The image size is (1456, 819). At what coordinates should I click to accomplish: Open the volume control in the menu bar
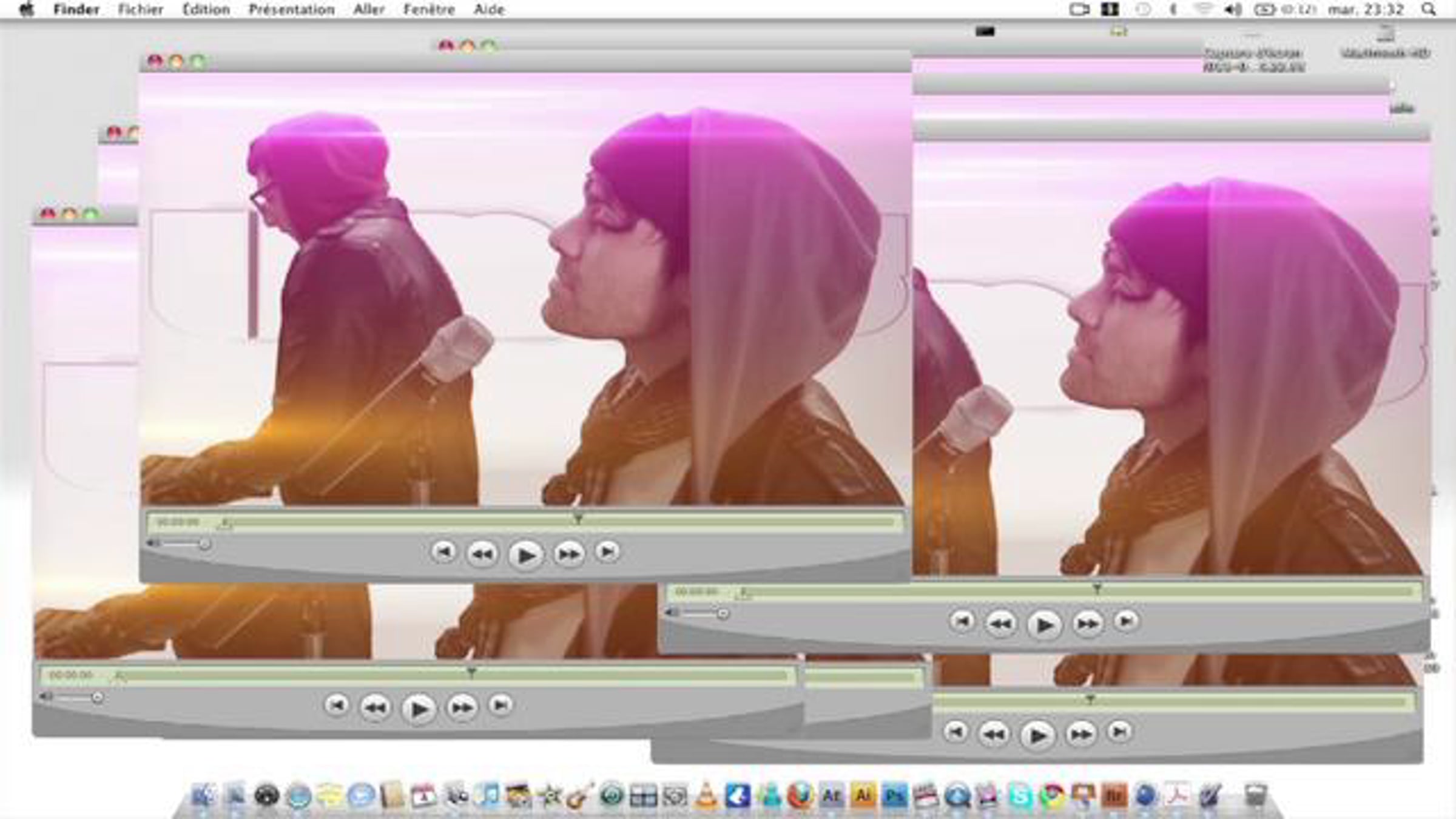[1233, 10]
